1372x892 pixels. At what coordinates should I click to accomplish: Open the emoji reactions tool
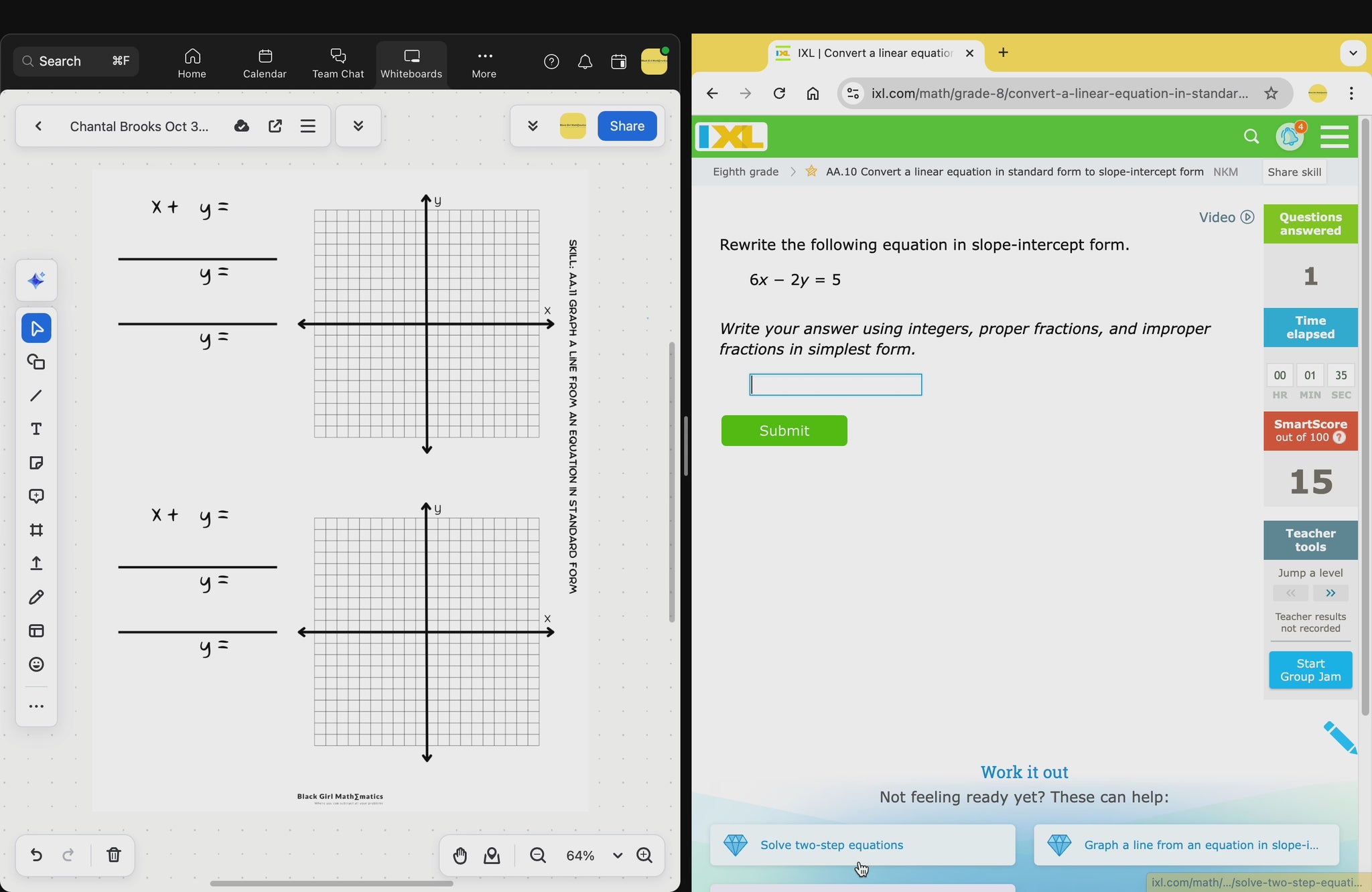(x=36, y=664)
